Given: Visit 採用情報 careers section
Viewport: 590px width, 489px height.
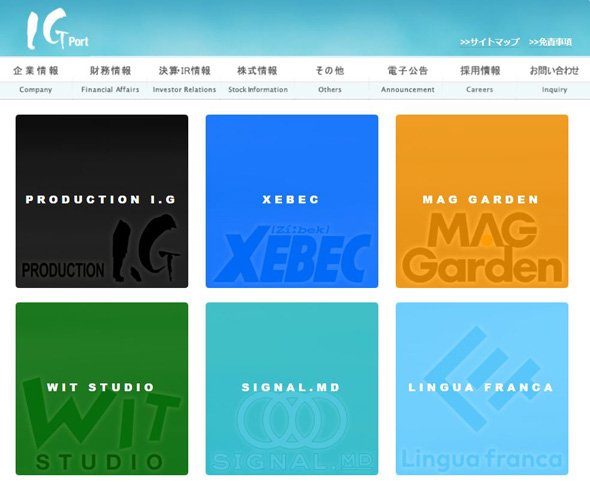Looking at the screenshot, I should (x=480, y=70).
